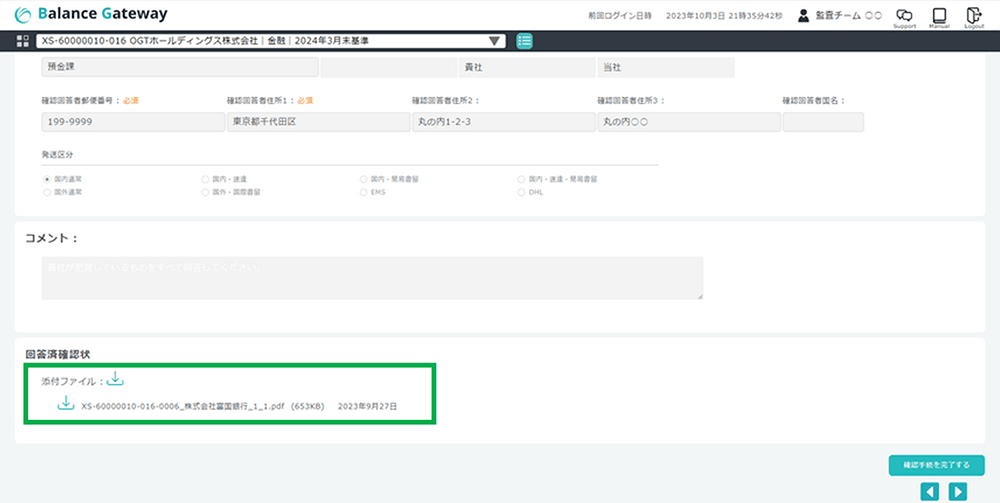
Task: Select the 国内通常 radio button
Action: (x=47, y=178)
